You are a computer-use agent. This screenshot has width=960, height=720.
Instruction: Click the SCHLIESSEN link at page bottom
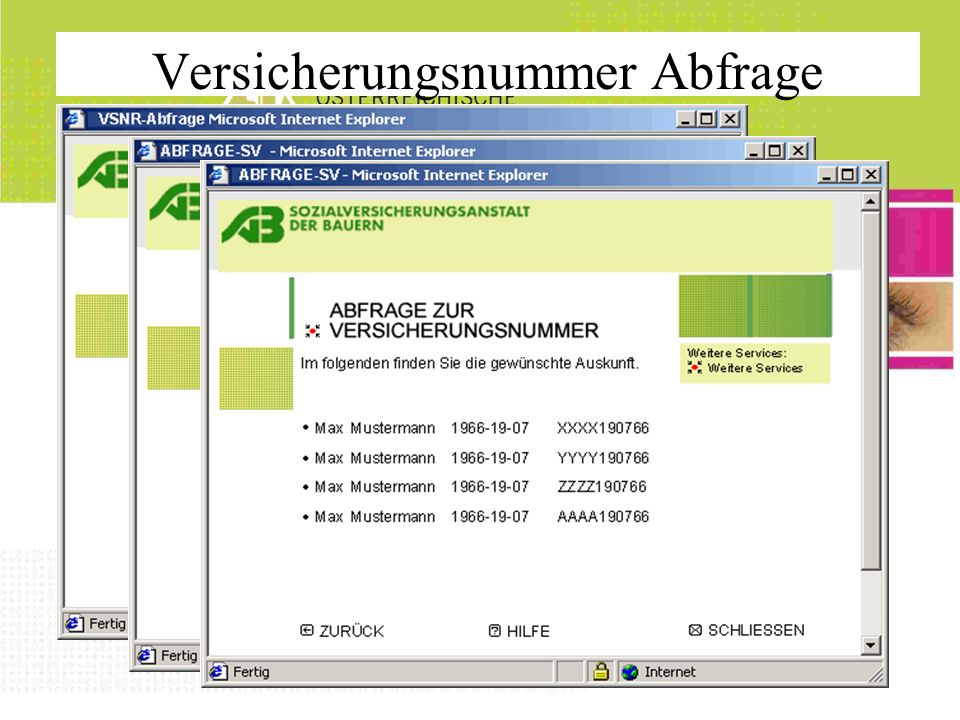747,630
